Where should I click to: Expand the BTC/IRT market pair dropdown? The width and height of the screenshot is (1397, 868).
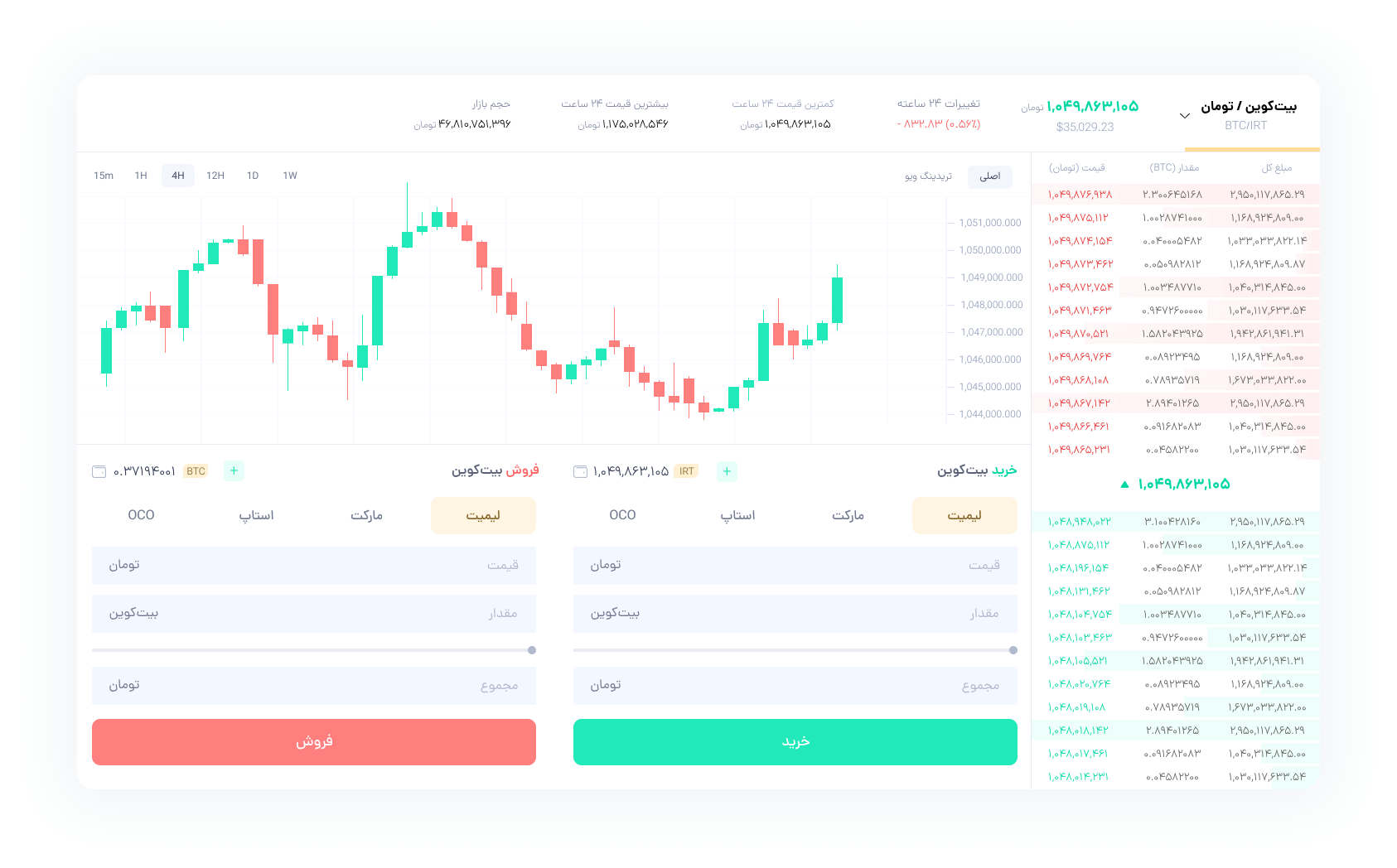(1185, 116)
